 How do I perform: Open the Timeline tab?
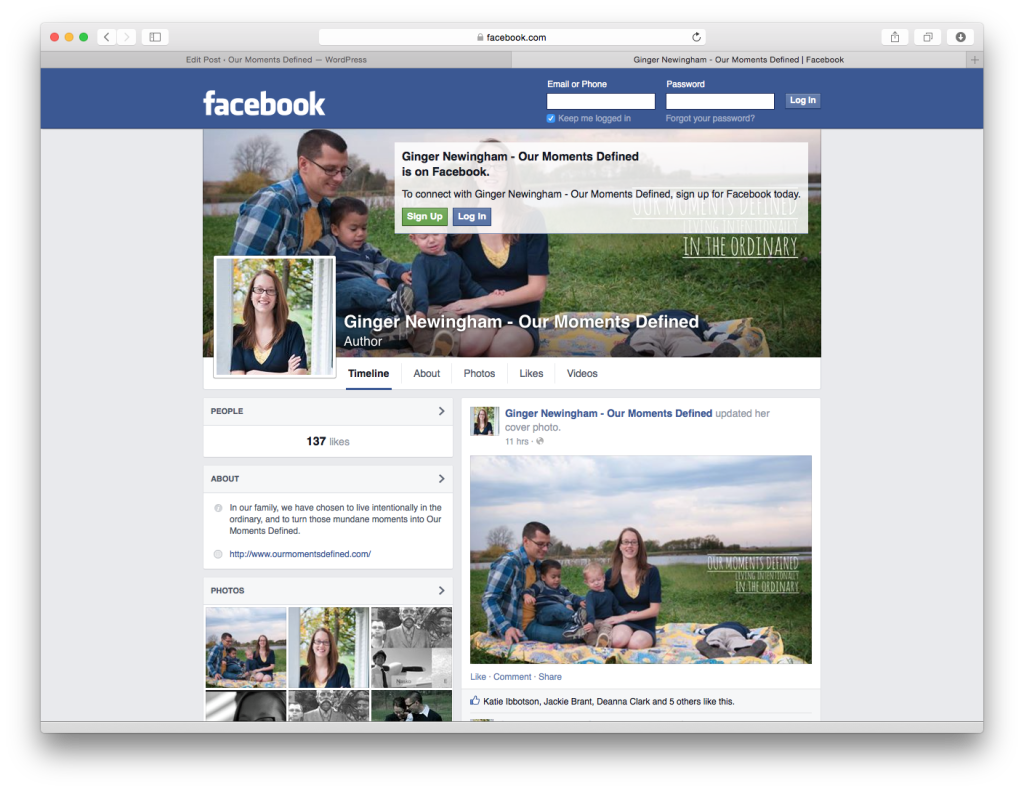click(368, 374)
